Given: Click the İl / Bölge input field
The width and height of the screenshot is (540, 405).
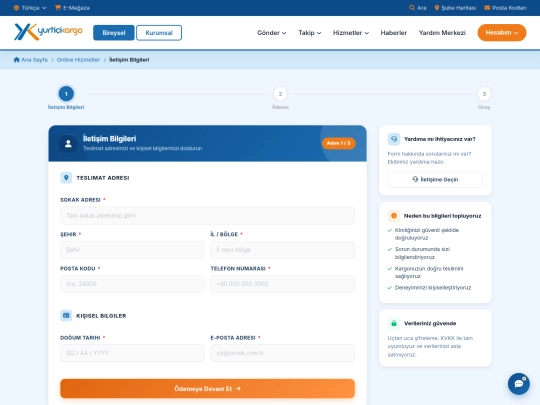Looking at the screenshot, I should coord(282,250).
